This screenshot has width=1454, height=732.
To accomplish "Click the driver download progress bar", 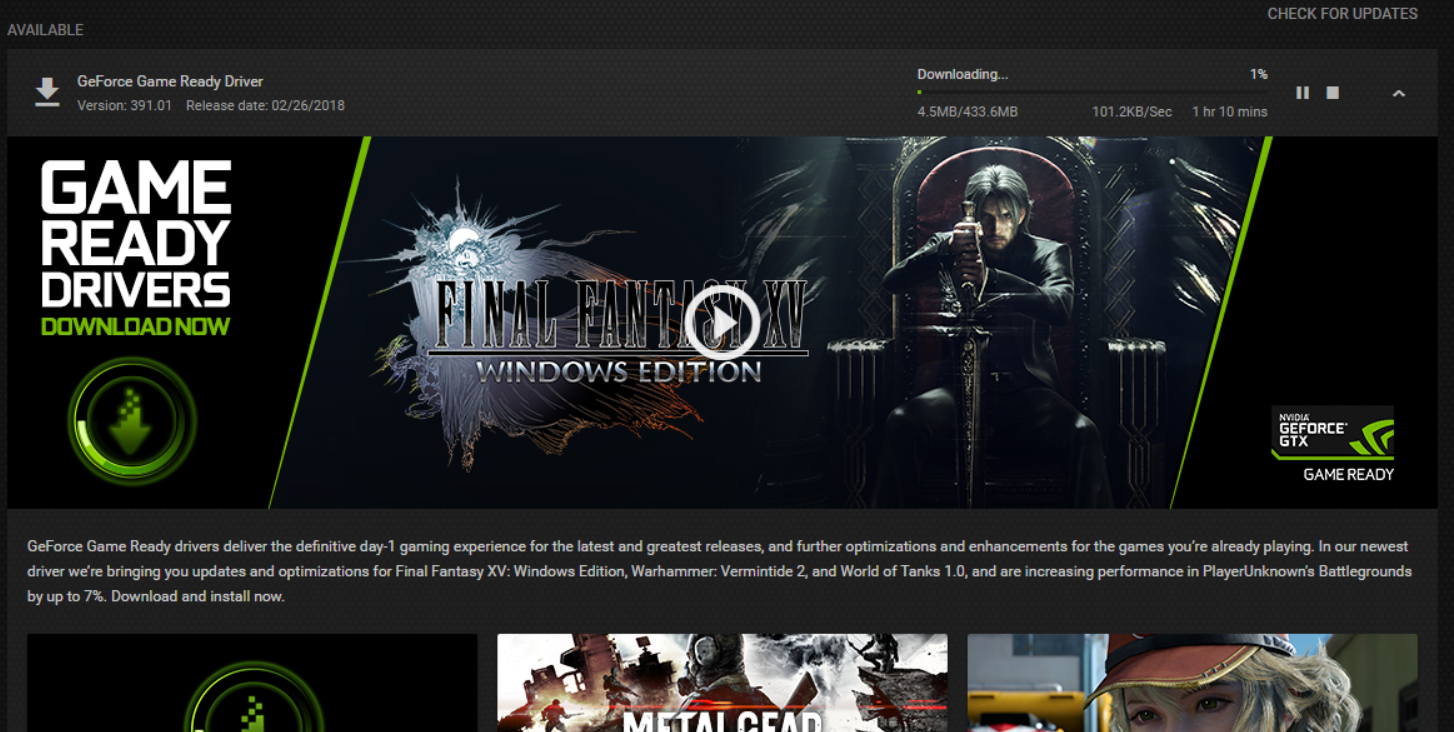I will (x=1092, y=92).
